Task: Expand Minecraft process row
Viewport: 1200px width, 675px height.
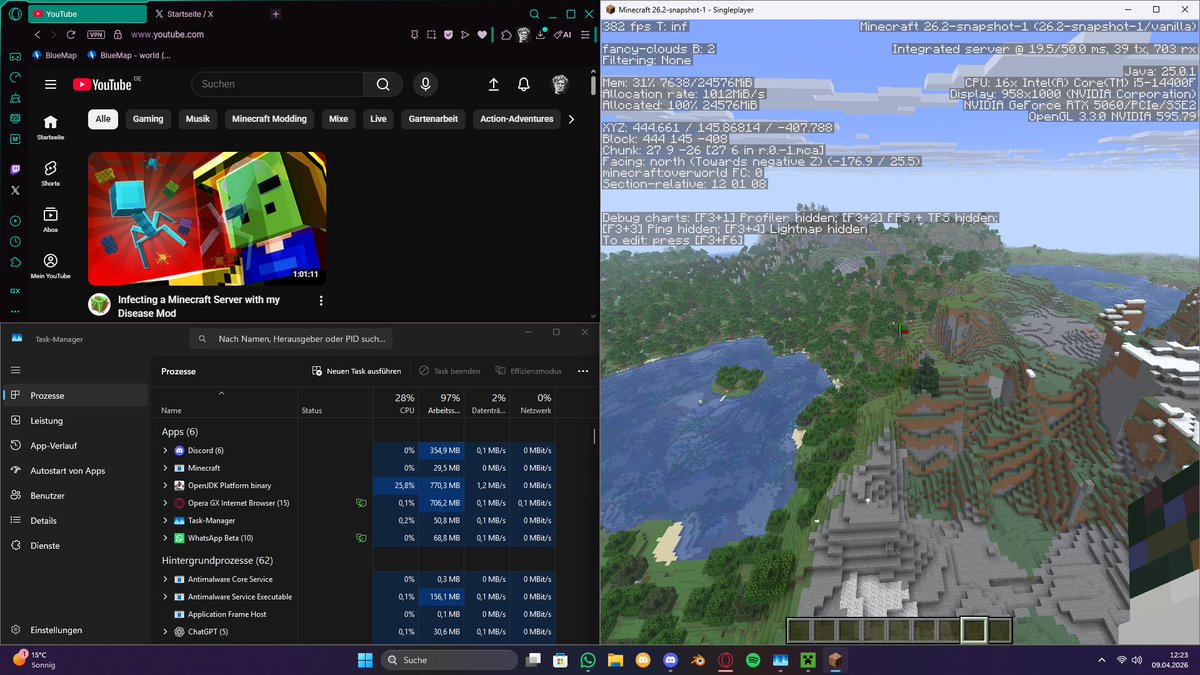Action: tap(166, 468)
